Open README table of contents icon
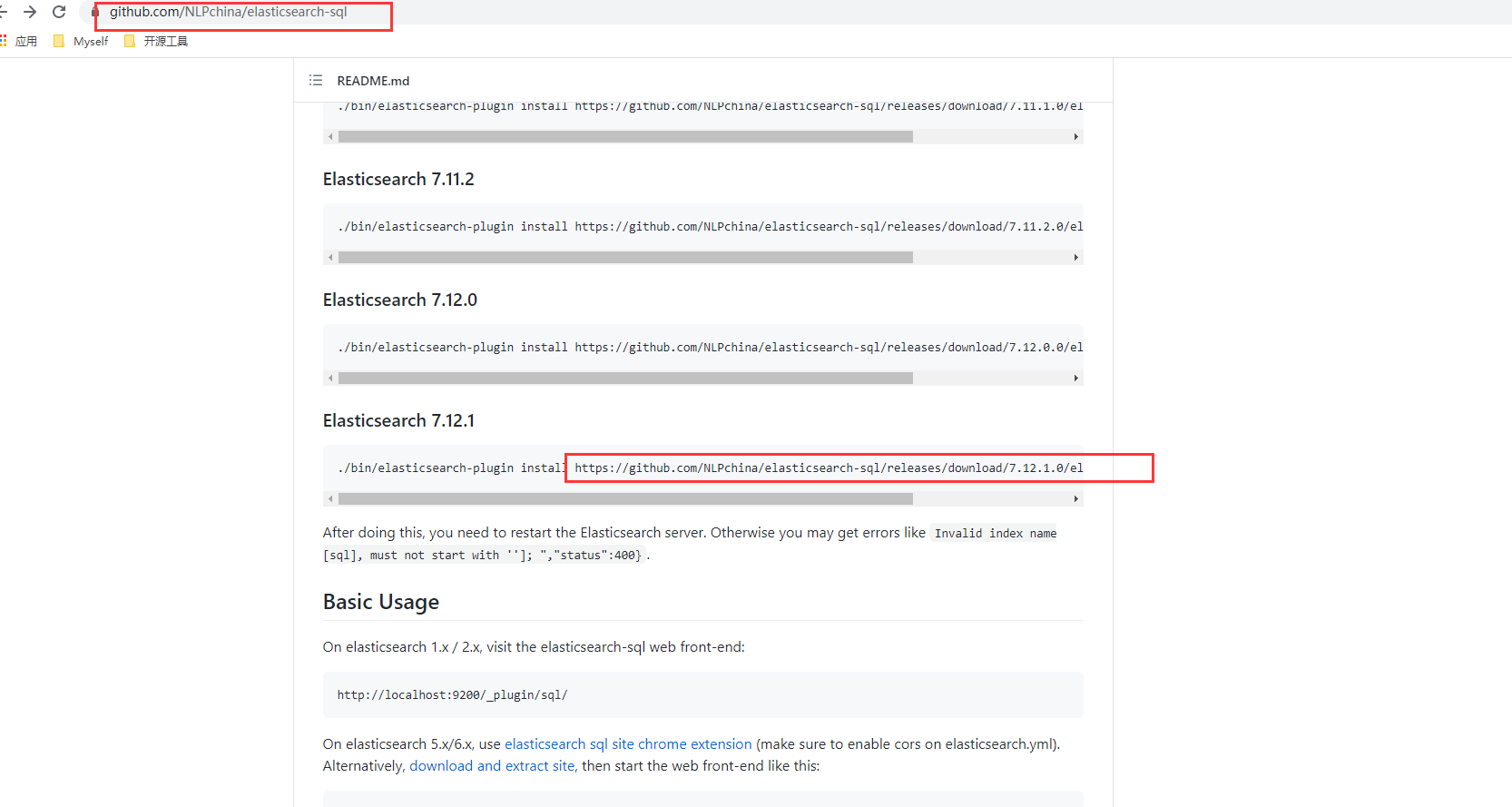The image size is (1512, 807). coord(316,80)
